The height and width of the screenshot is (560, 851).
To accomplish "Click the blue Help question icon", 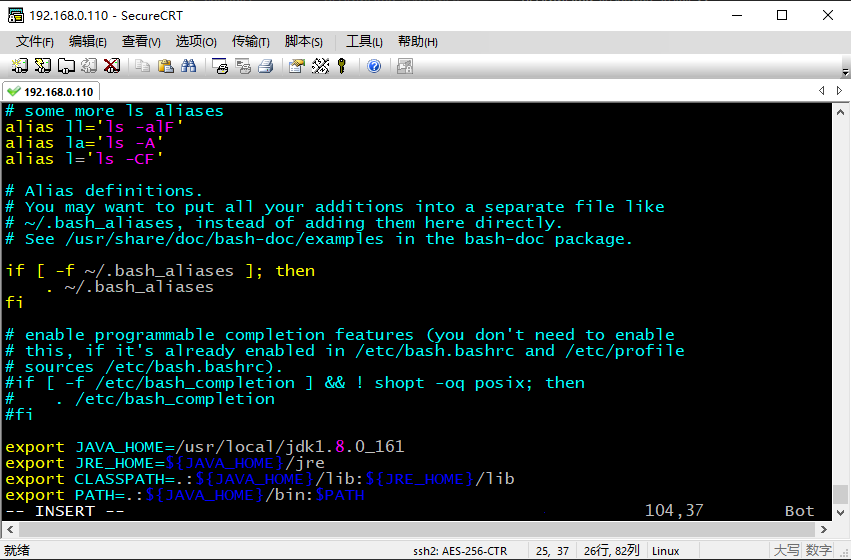I will (374, 66).
